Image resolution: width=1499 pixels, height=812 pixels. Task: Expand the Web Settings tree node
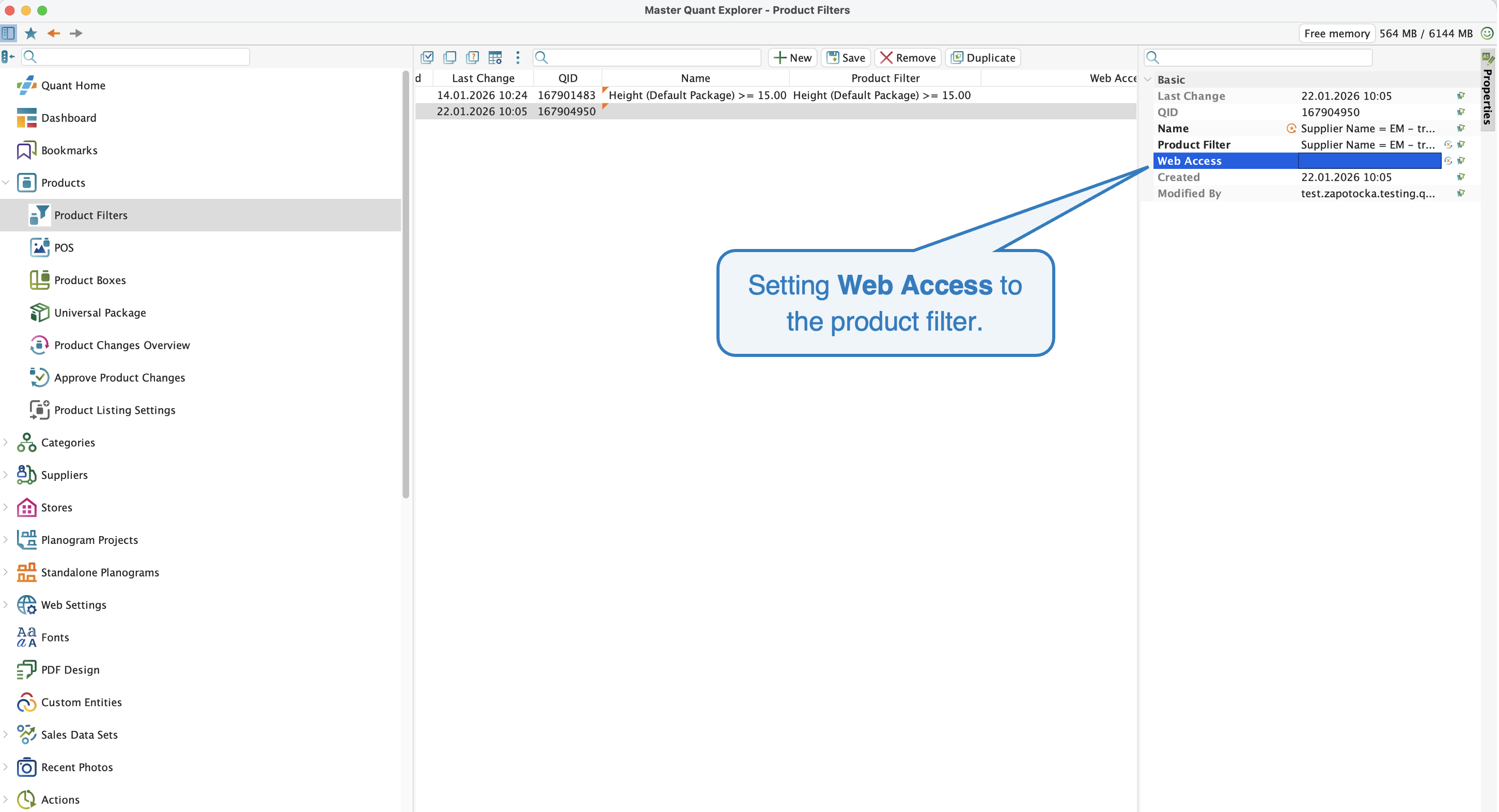(x=6, y=605)
